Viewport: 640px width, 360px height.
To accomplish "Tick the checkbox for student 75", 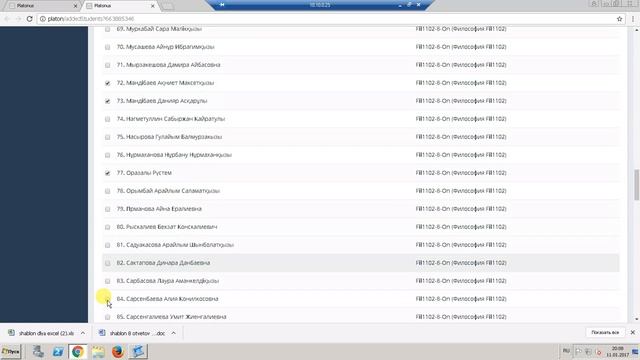I will (x=107, y=137).
